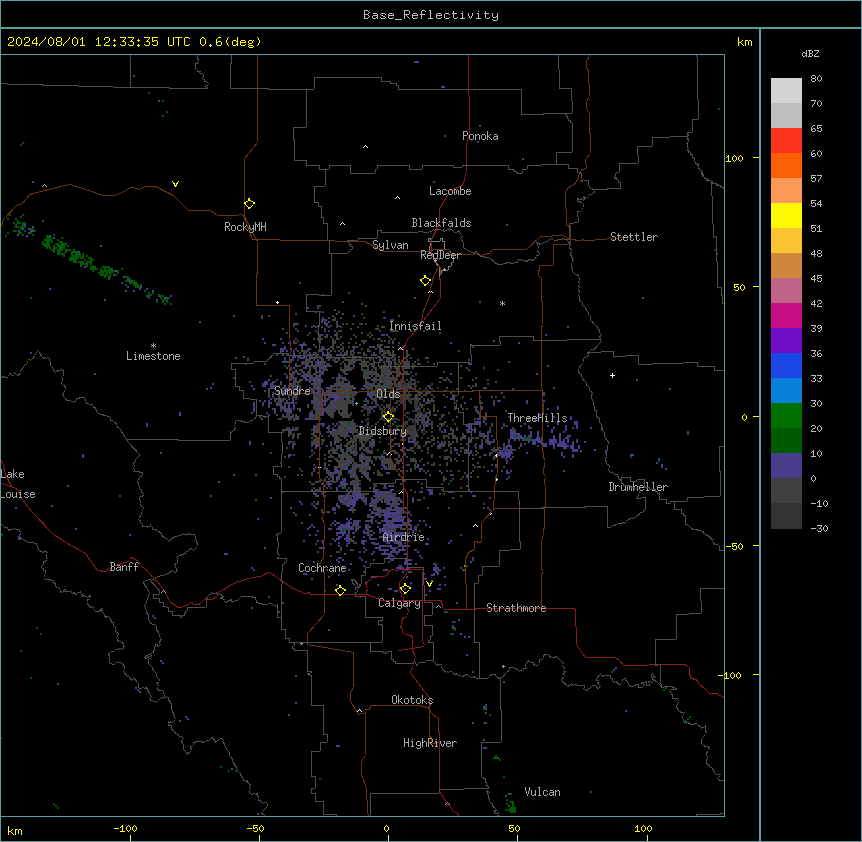Image resolution: width=862 pixels, height=842 pixels.
Task: Select the Calgary city label
Action: pyautogui.click(x=399, y=603)
